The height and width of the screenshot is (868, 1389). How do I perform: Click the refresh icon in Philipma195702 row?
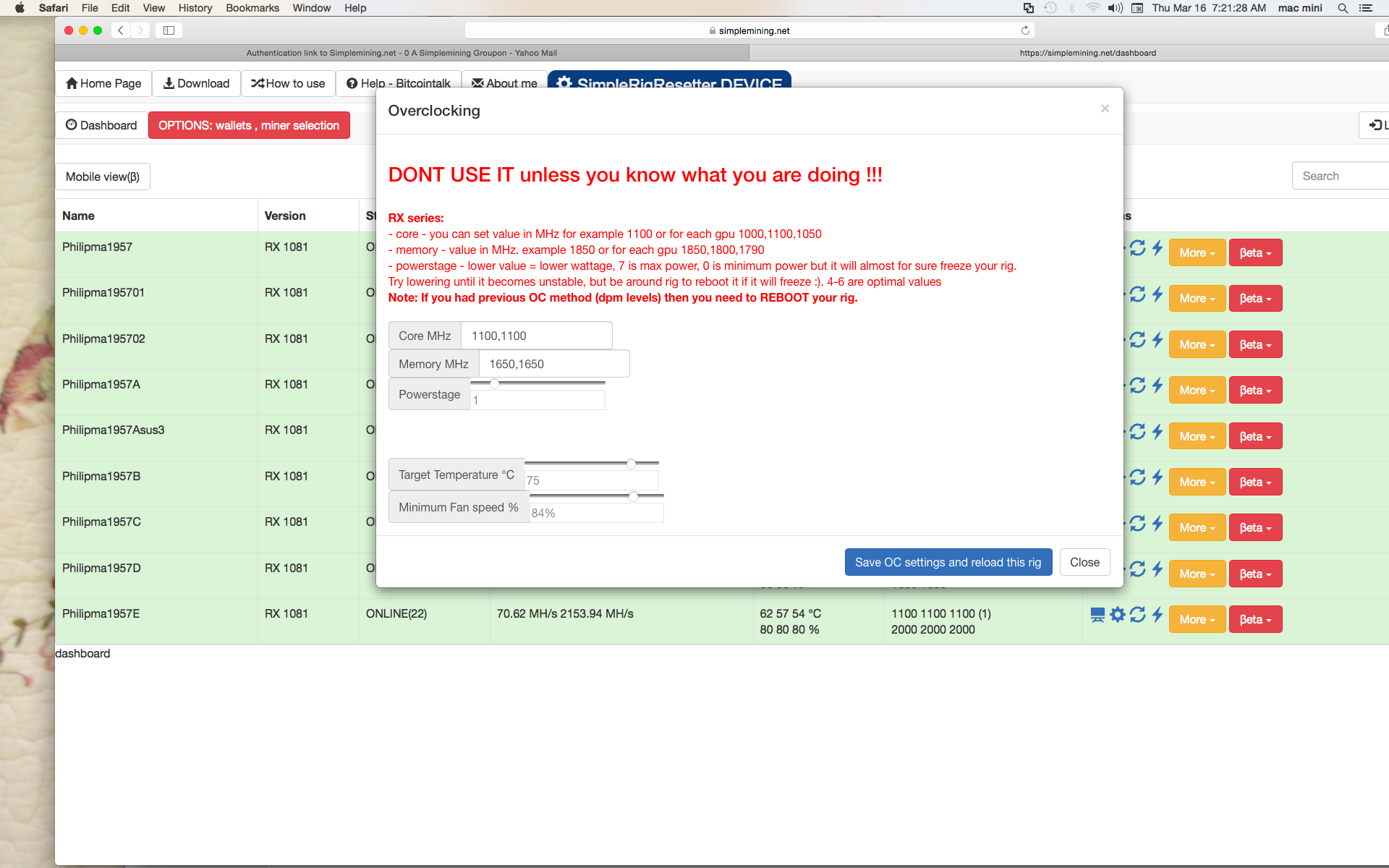point(1137,340)
